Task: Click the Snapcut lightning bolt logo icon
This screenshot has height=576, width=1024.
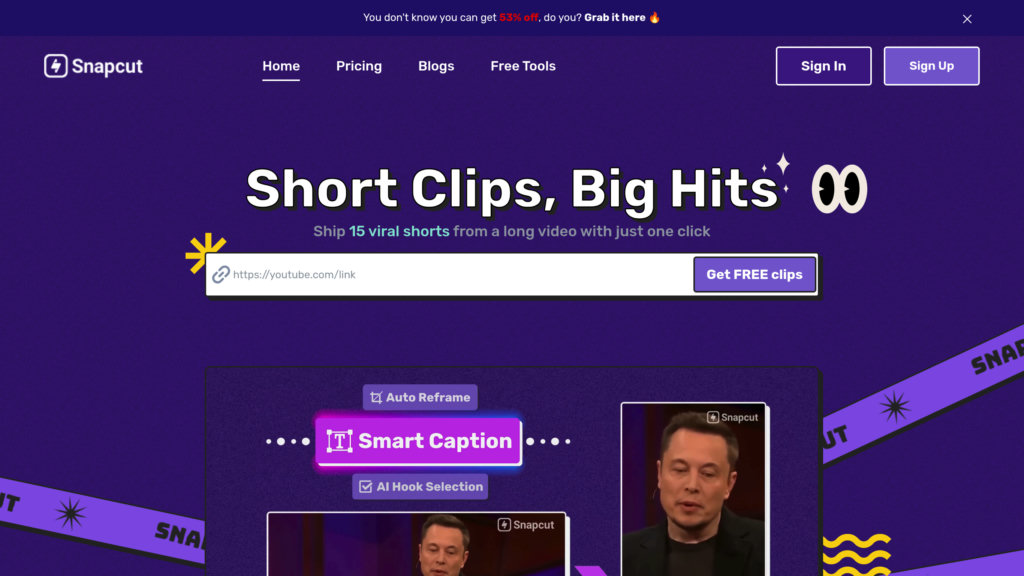Action: (56, 66)
